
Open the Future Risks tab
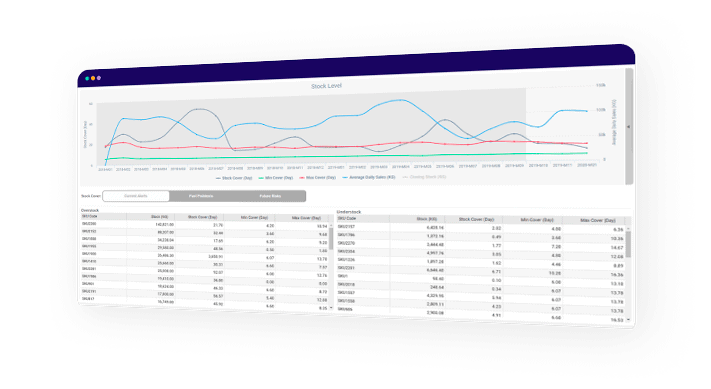coord(270,196)
